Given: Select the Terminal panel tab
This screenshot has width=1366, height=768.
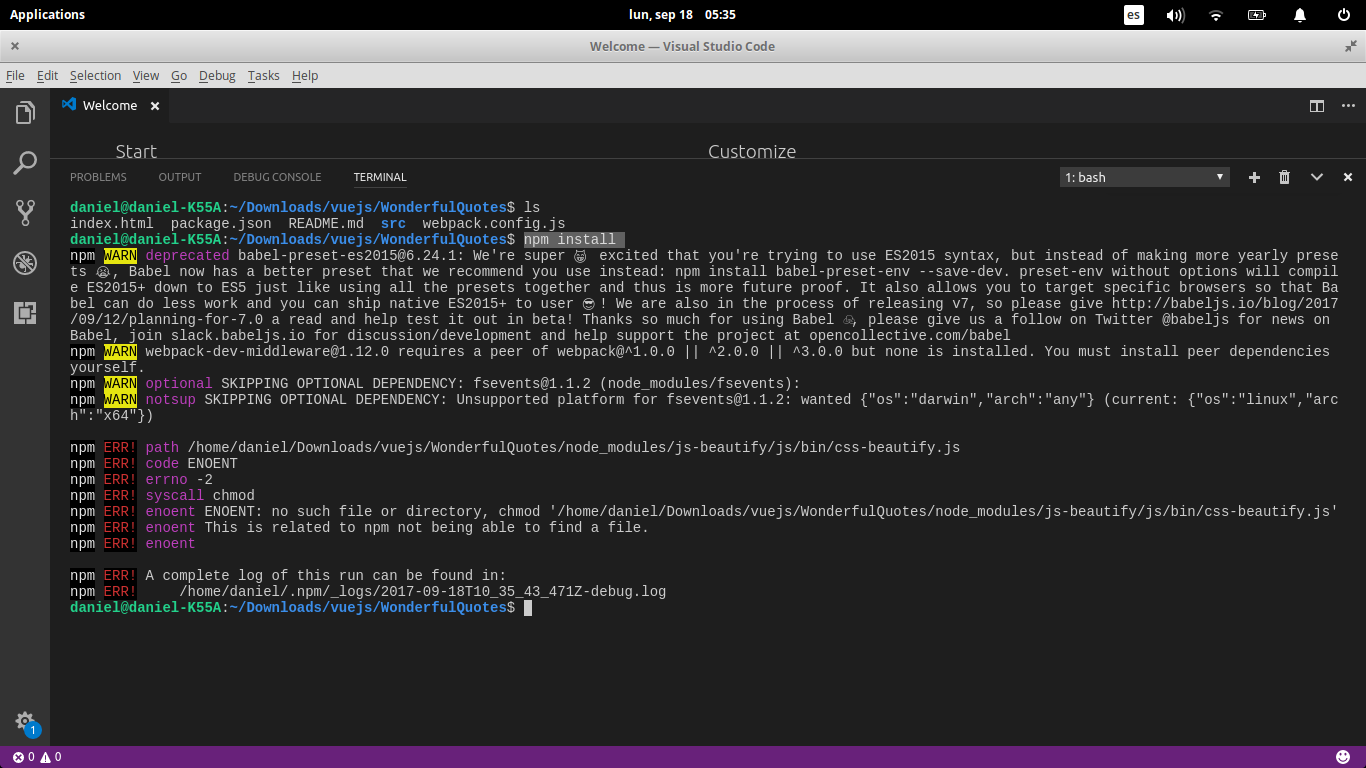Looking at the screenshot, I should point(380,177).
